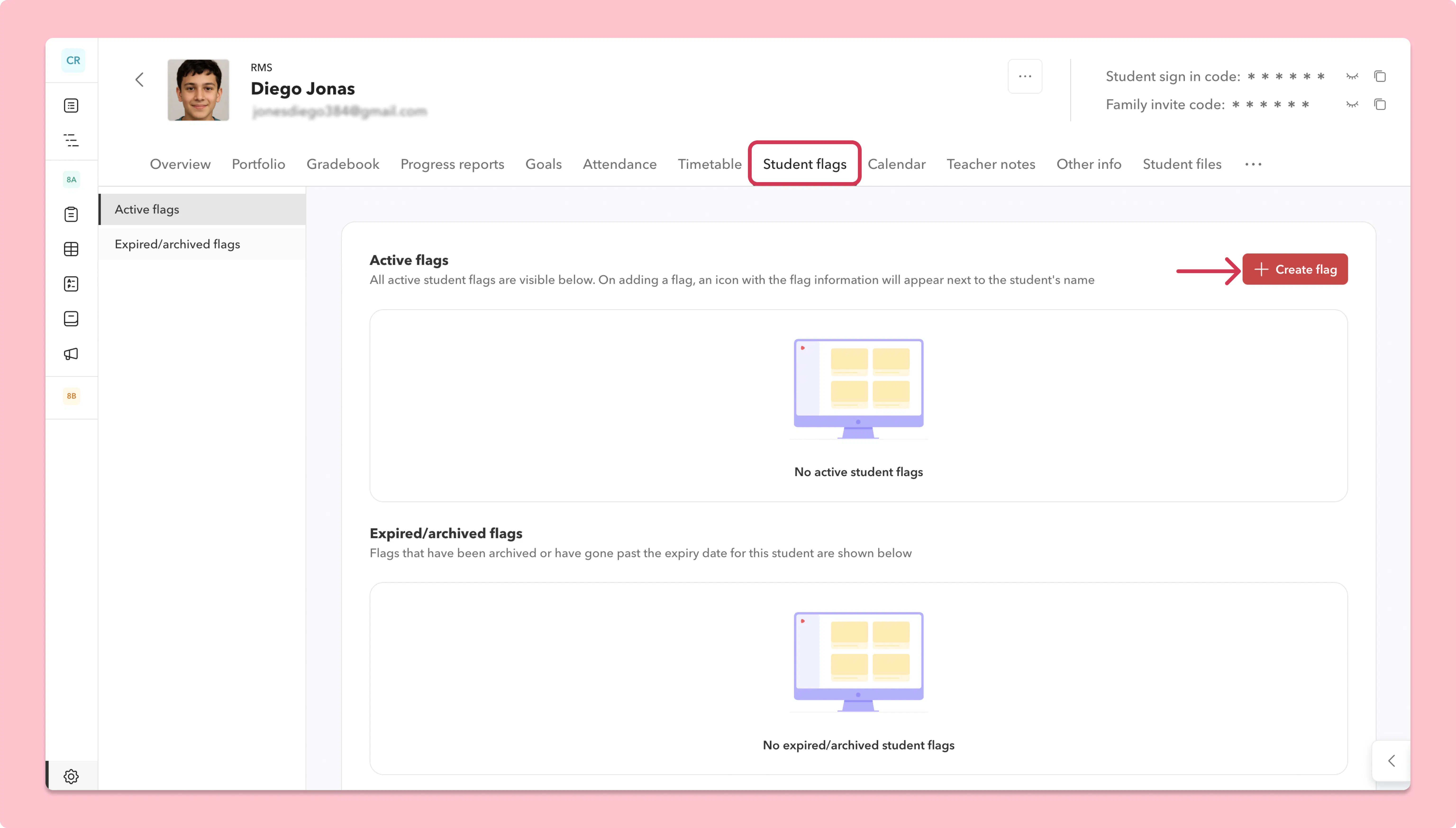
Task: Open settings gear at sidebar bottom
Action: (x=71, y=776)
